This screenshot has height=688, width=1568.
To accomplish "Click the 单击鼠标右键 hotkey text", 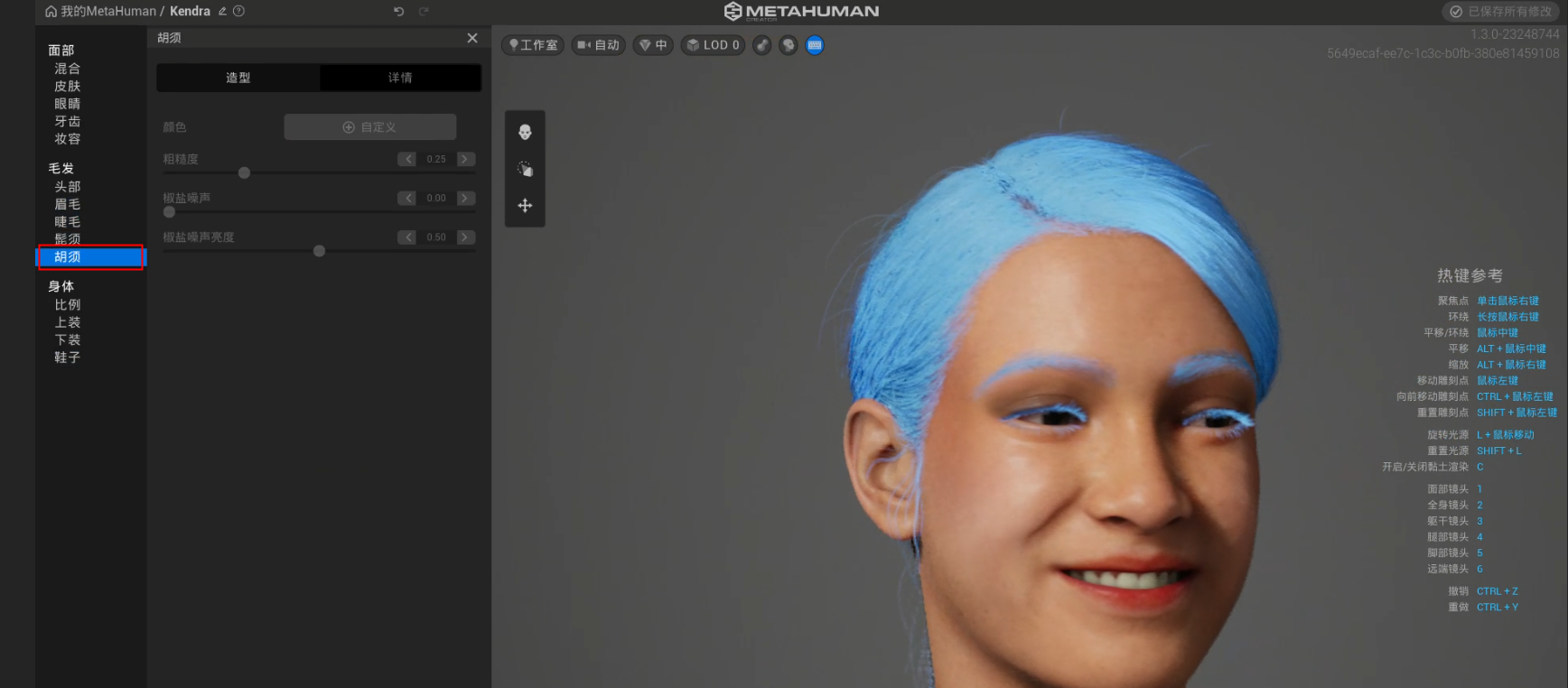I will click(1507, 301).
